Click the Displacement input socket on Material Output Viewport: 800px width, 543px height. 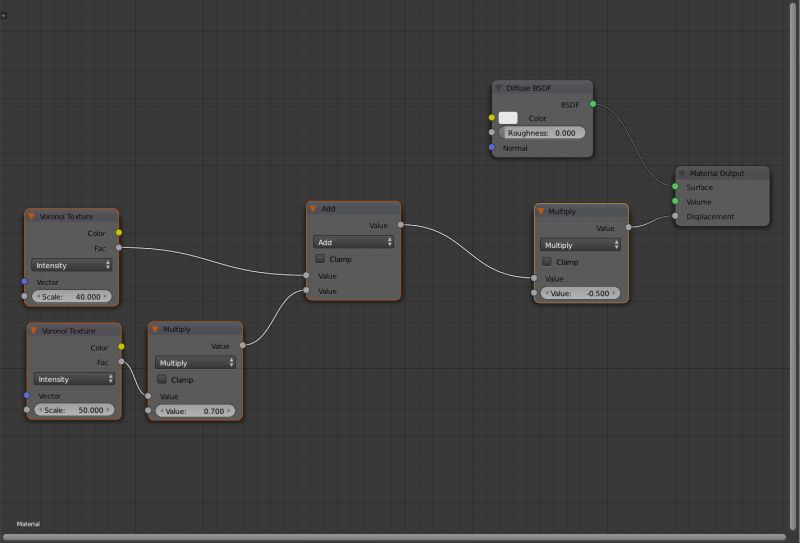(675, 216)
